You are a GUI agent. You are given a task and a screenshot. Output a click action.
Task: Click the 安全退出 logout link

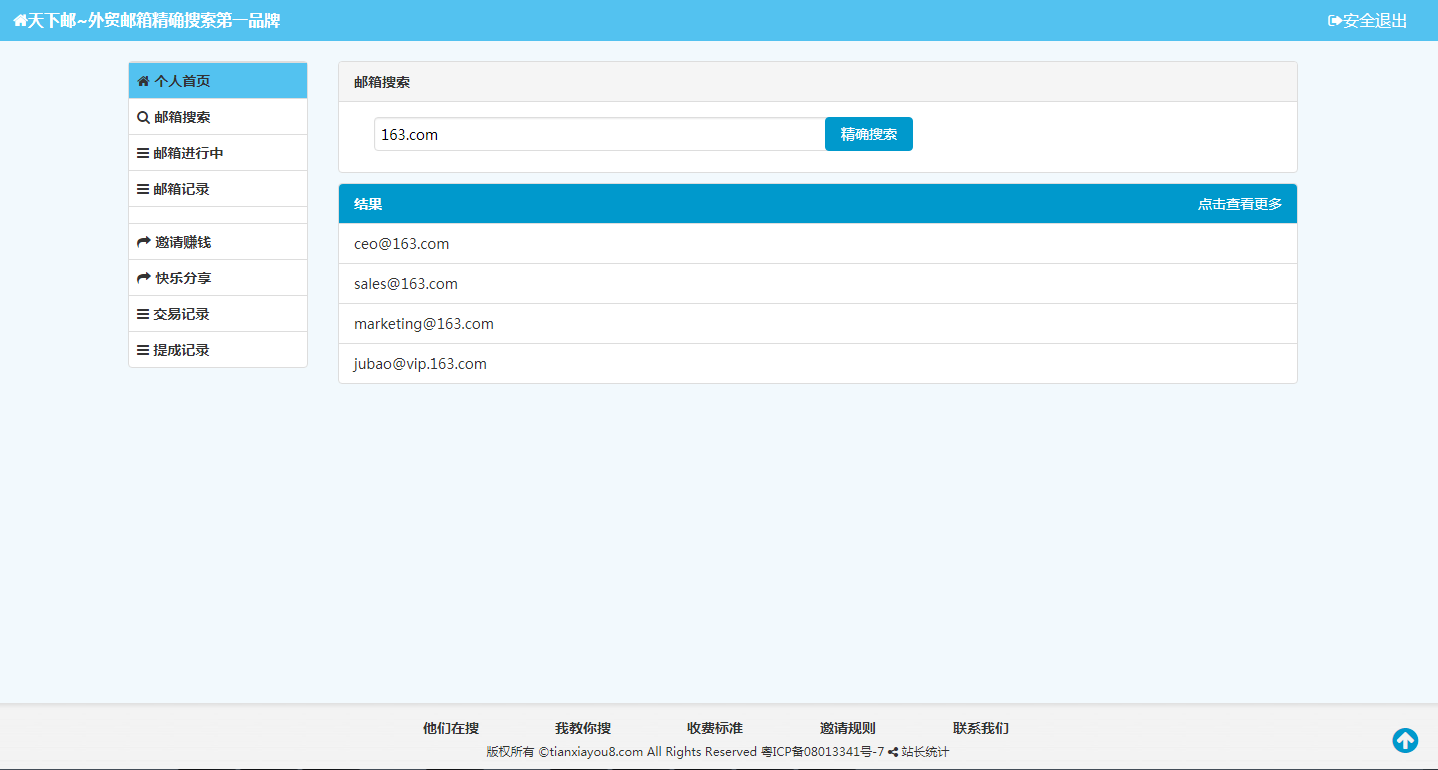(x=1367, y=20)
